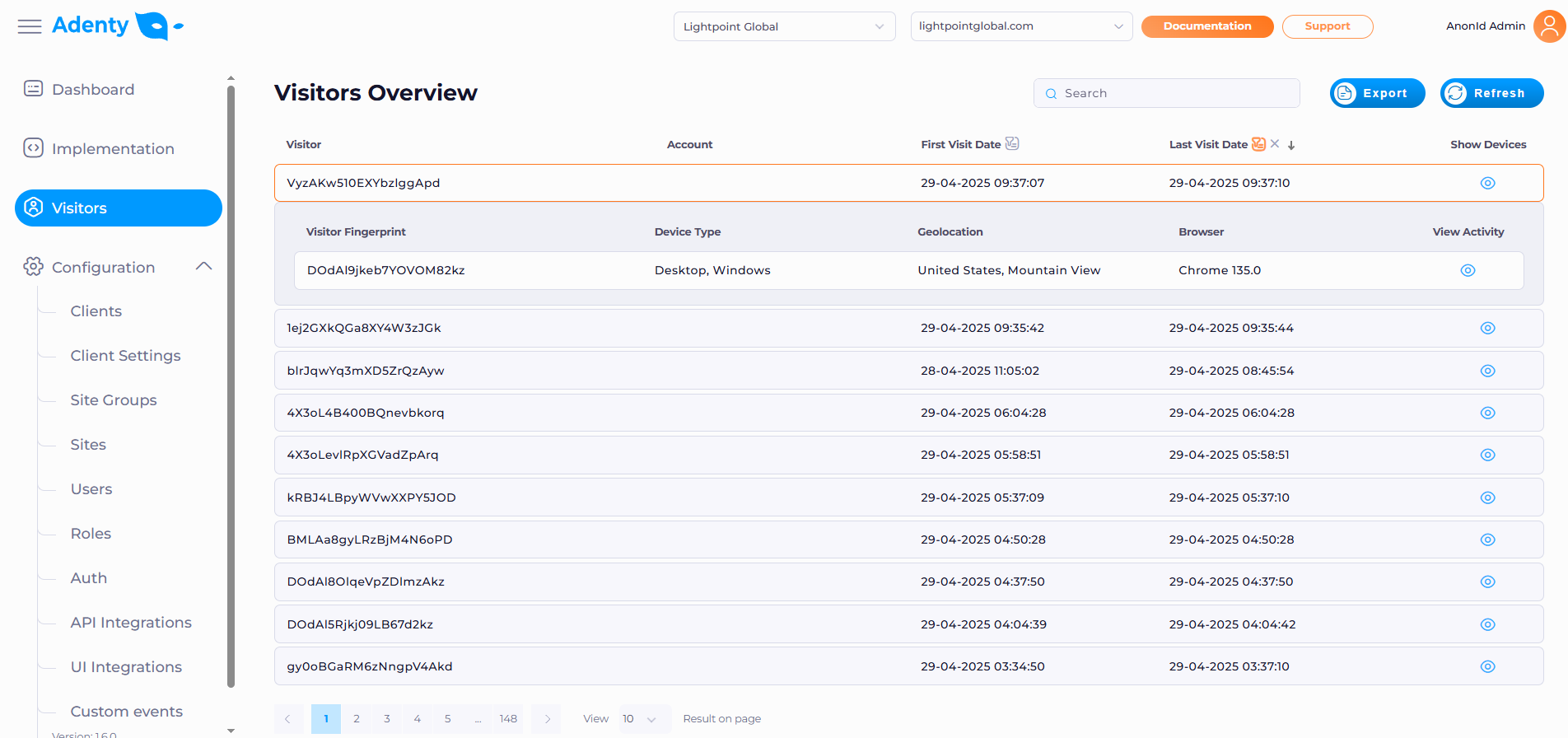Click the Implementation sidebar icon
This screenshot has width=1568, height=738.
[x=33, y=148]
